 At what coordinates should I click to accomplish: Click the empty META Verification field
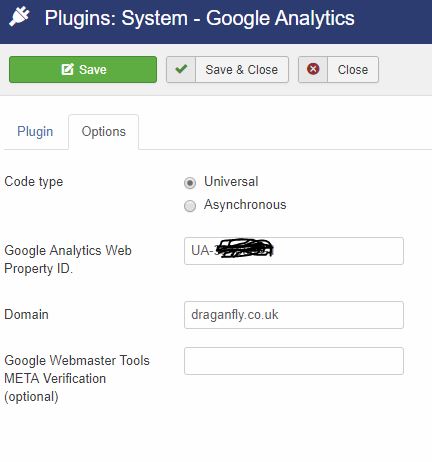(294, 361)
